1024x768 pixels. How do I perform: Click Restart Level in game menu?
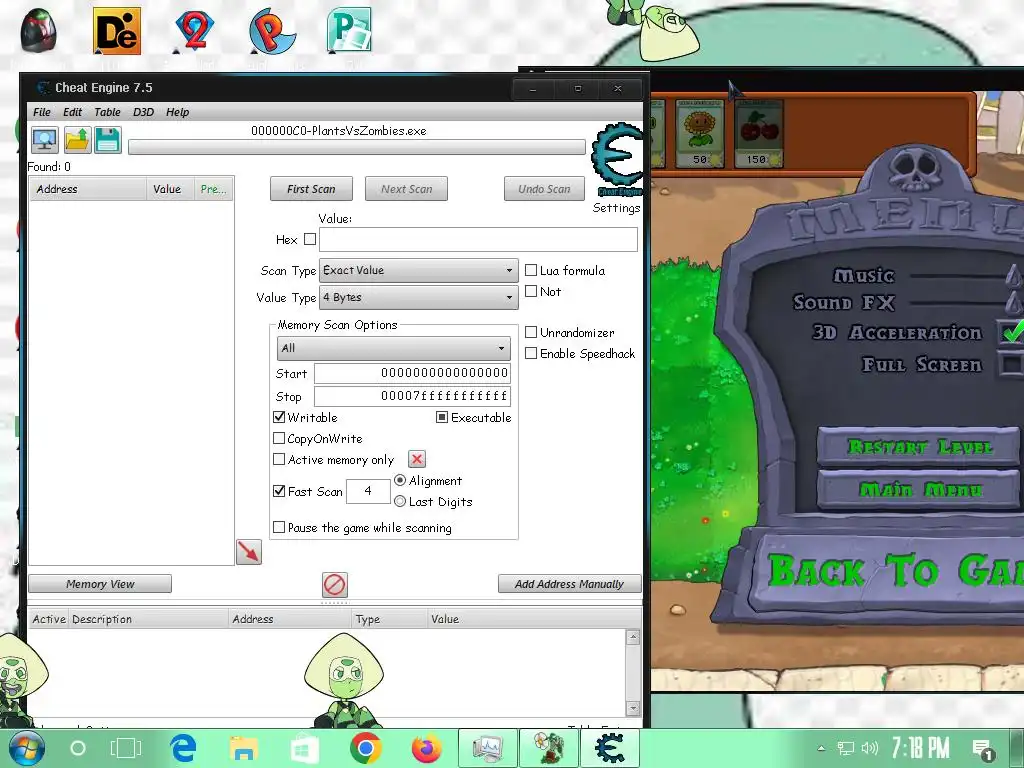(x=919, y=447)
